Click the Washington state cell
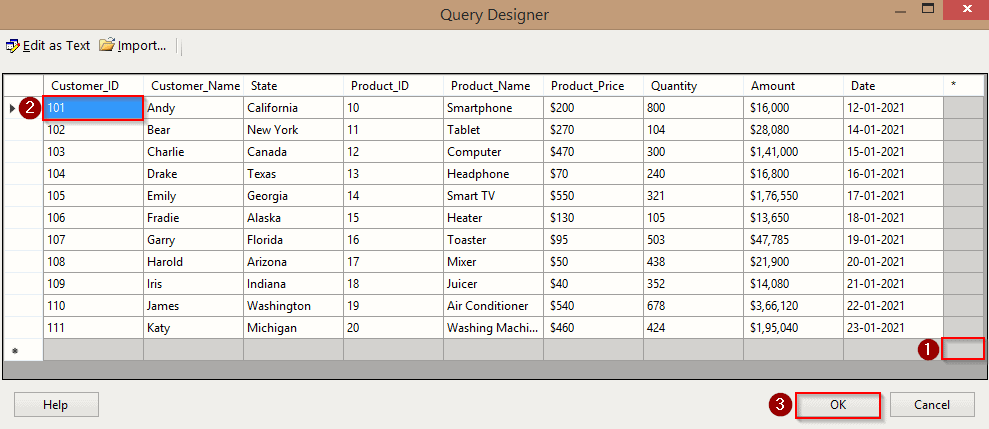This screenshot has height=429, width=989. click(293, 306)
